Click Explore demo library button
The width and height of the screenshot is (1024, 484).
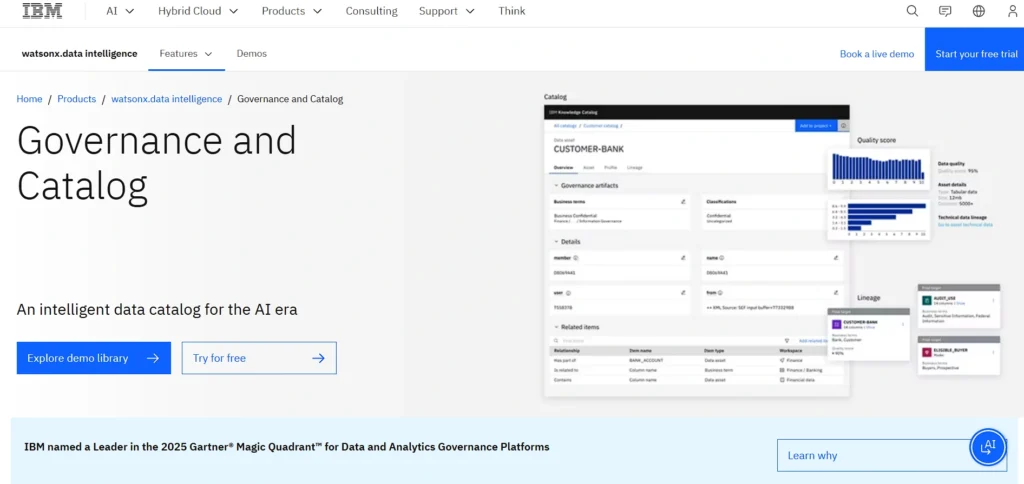coord(93,358)
